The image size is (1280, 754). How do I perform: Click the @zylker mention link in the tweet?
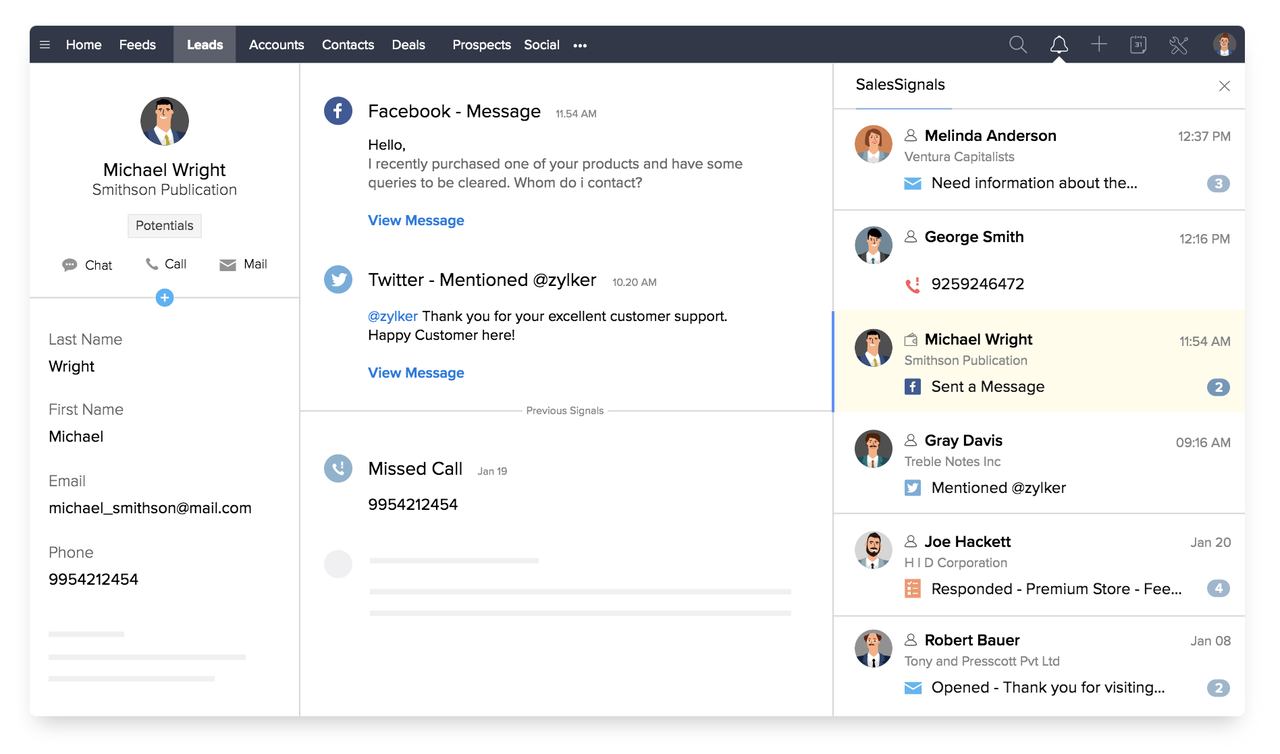point(393,316)
